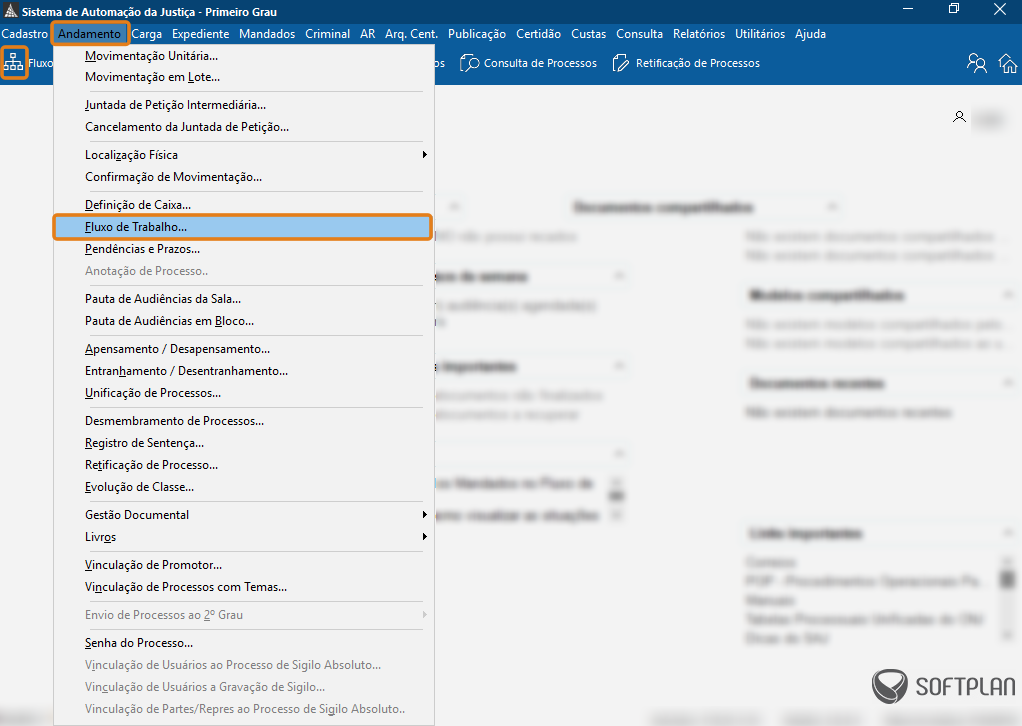Click the Consulta de Processos magnifier icon

(469, 63)
